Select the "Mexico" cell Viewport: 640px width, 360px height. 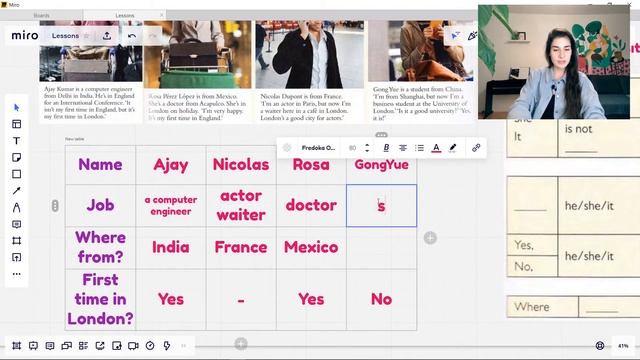(x=311, y=247)
